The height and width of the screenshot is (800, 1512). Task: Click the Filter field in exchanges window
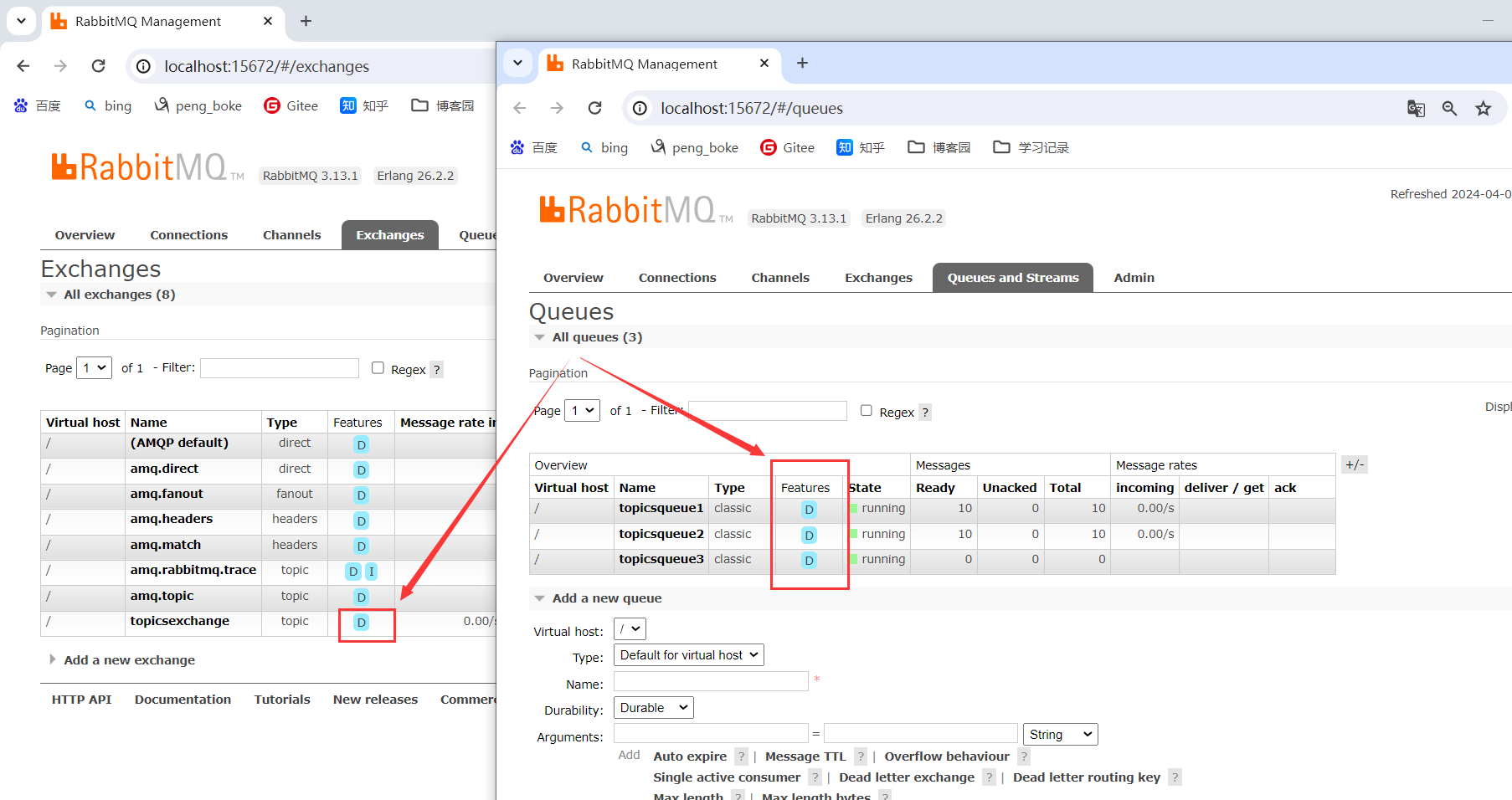coord(280,368)
